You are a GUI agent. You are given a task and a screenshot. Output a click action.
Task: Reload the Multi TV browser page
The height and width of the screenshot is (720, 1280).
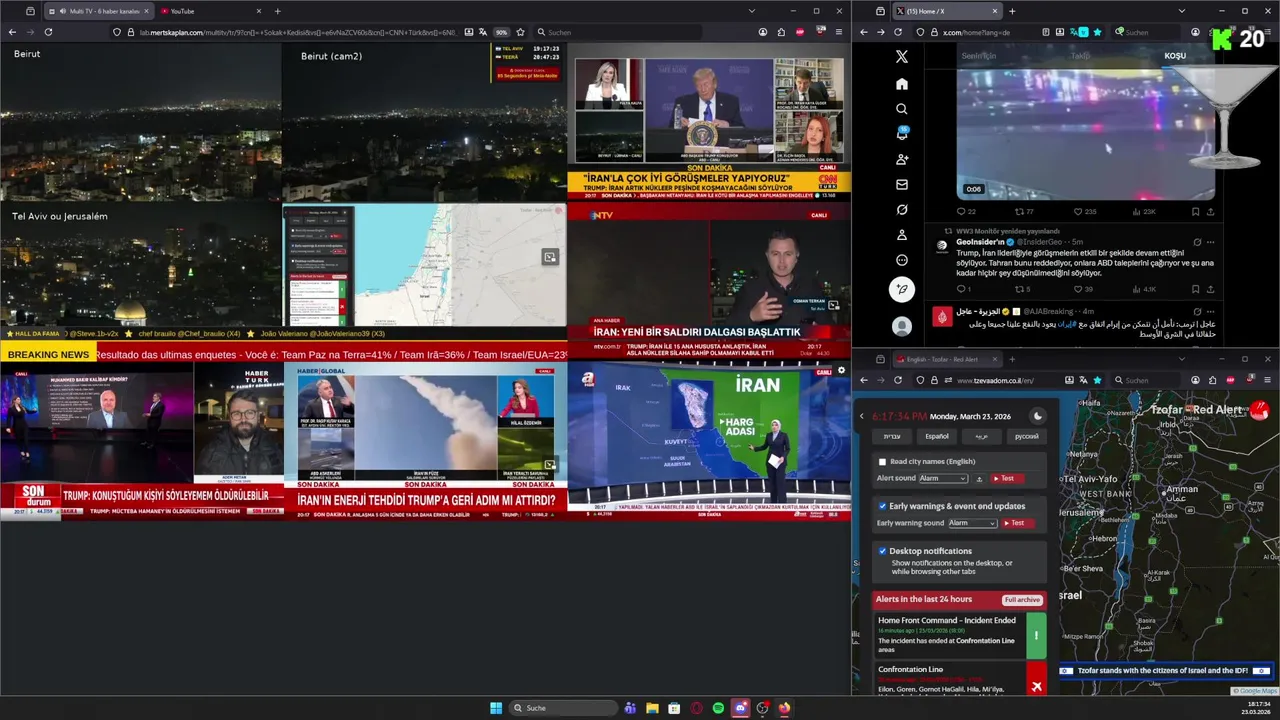(x=48, y=32)
